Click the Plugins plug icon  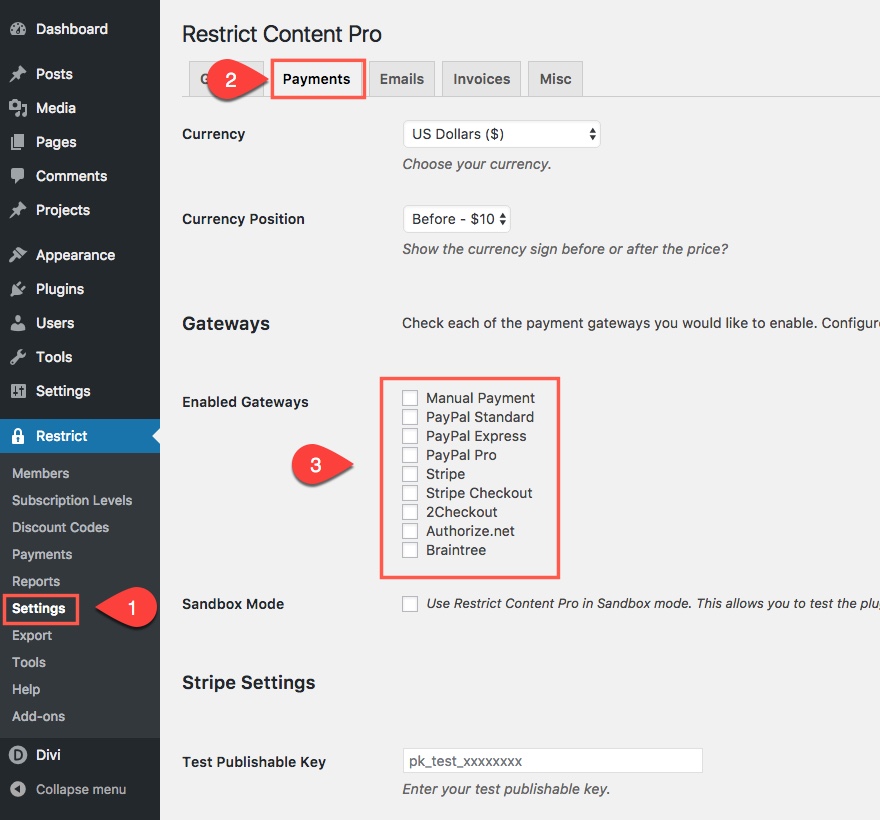(18, 289)
